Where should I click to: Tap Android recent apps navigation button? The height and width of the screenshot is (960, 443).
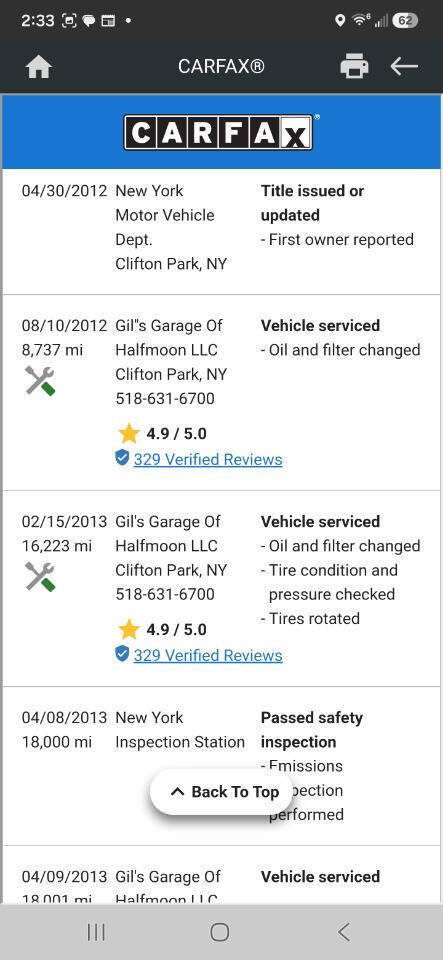pos(96,932)
